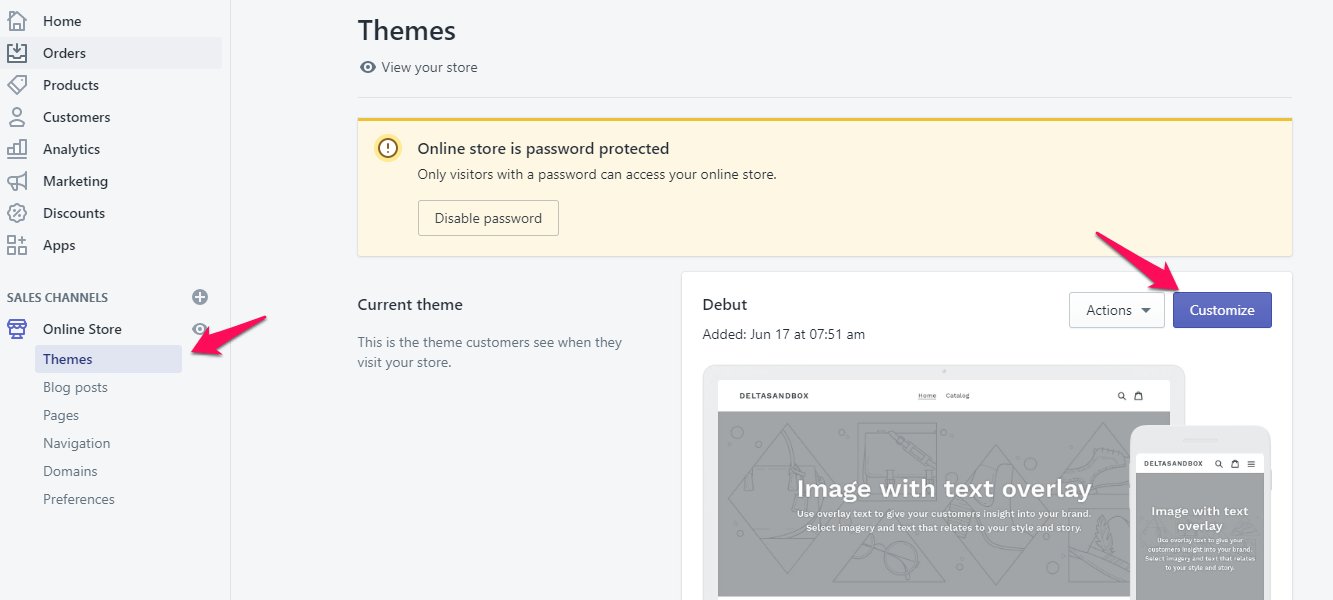
Task: Add a sales channel with plus icon
Action: (200, 297)
